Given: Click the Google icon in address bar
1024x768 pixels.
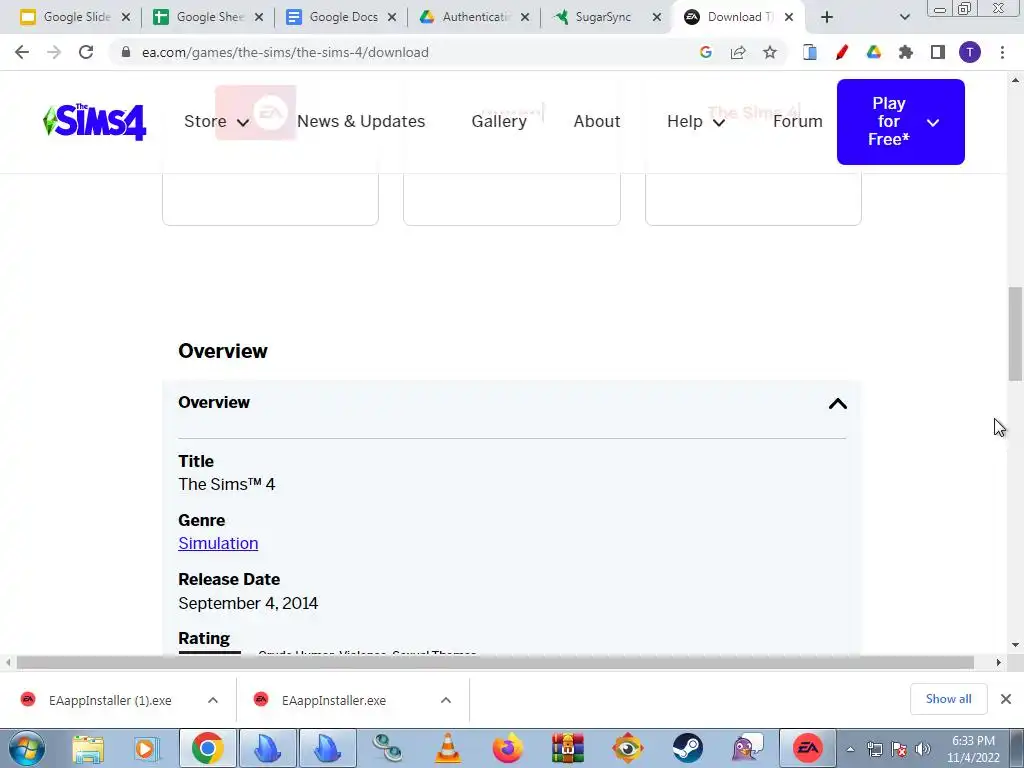Looking at the screenshot, I should pyautogui.click(x=705, y=52).
